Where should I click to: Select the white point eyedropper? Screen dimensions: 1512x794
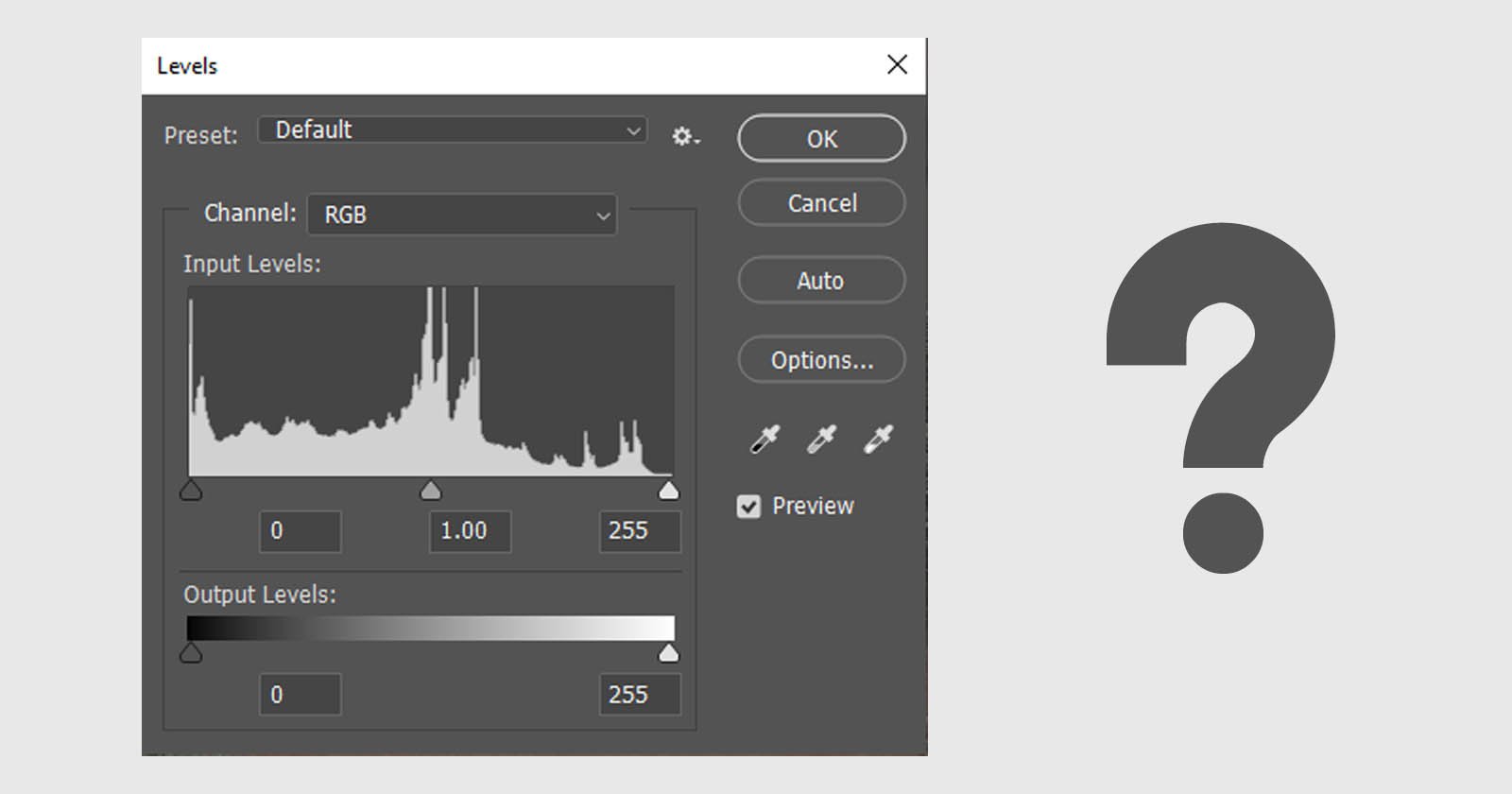coord(878,440)
